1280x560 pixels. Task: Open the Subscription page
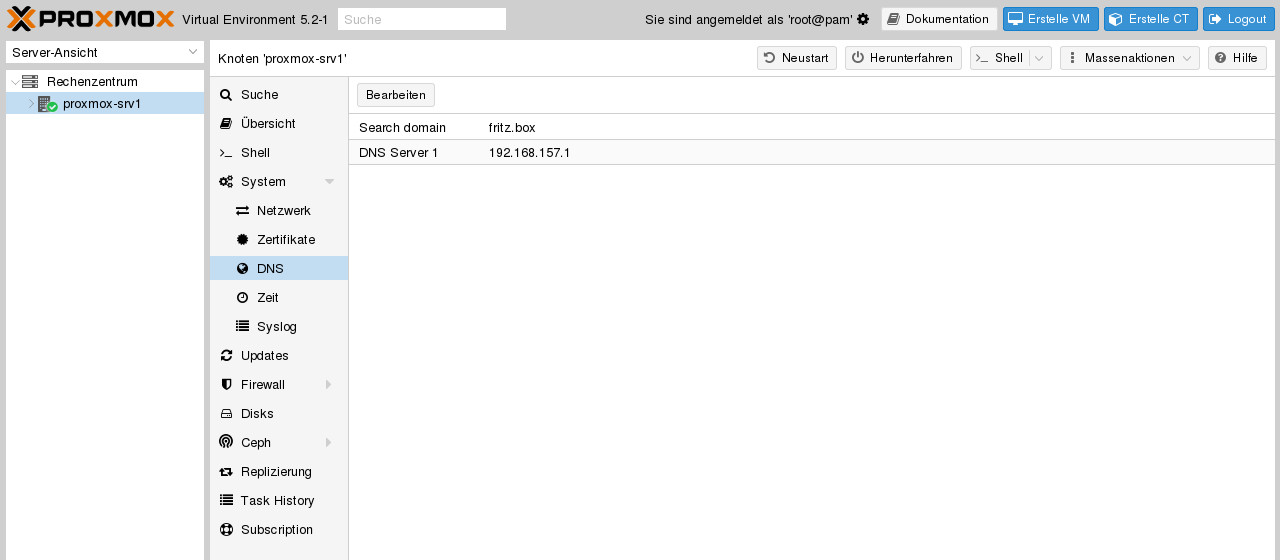(x=276, y=530)
